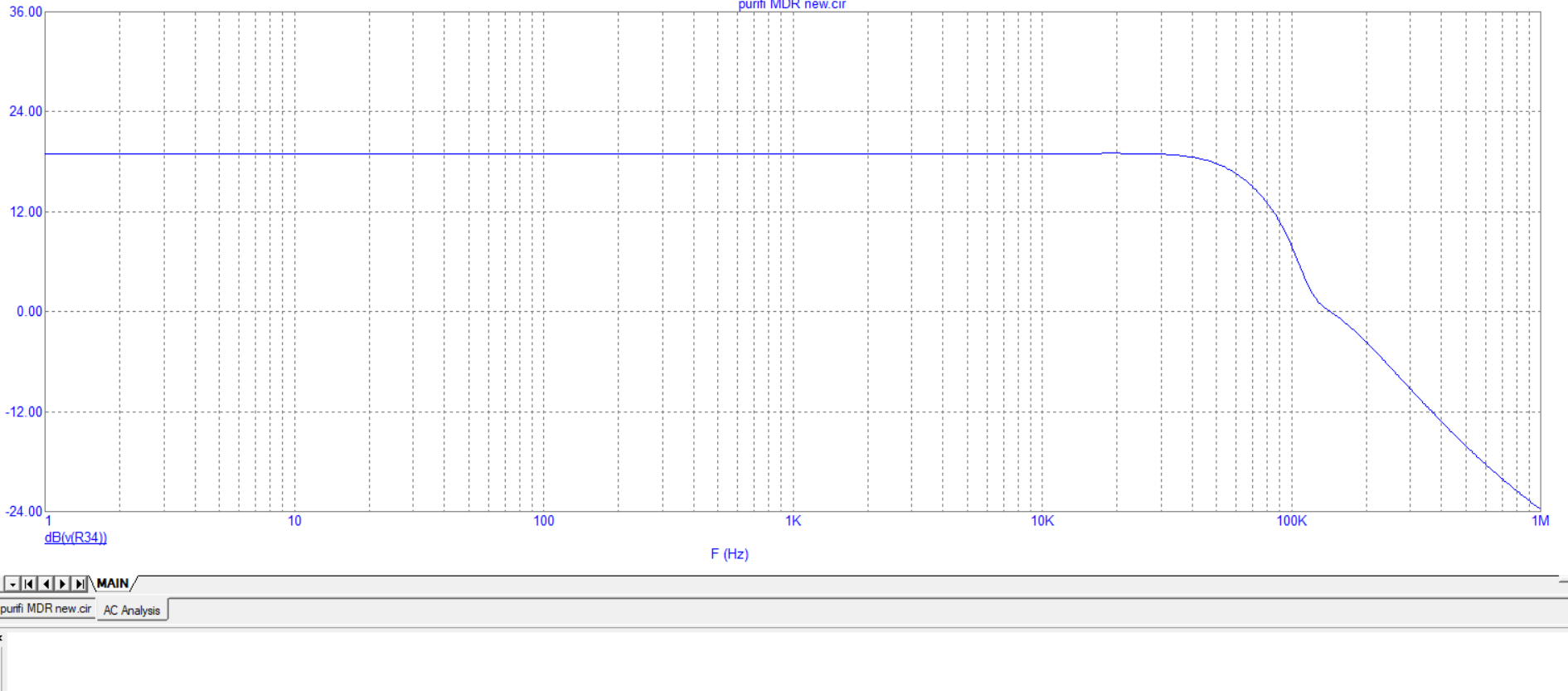The image size is (1568, 691).
Task: Switch to purifi MDR new.cir tab
Action: [46, 609]
